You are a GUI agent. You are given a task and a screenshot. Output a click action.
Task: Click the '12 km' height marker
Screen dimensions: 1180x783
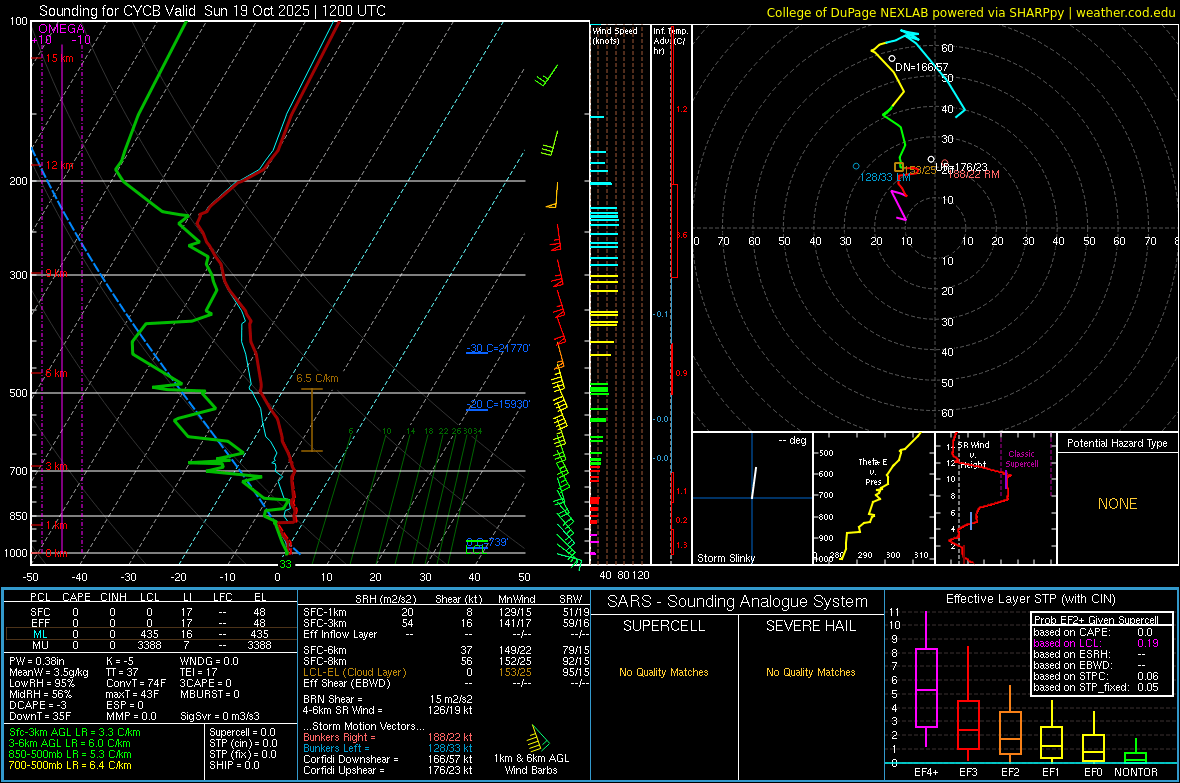point(60,166)
